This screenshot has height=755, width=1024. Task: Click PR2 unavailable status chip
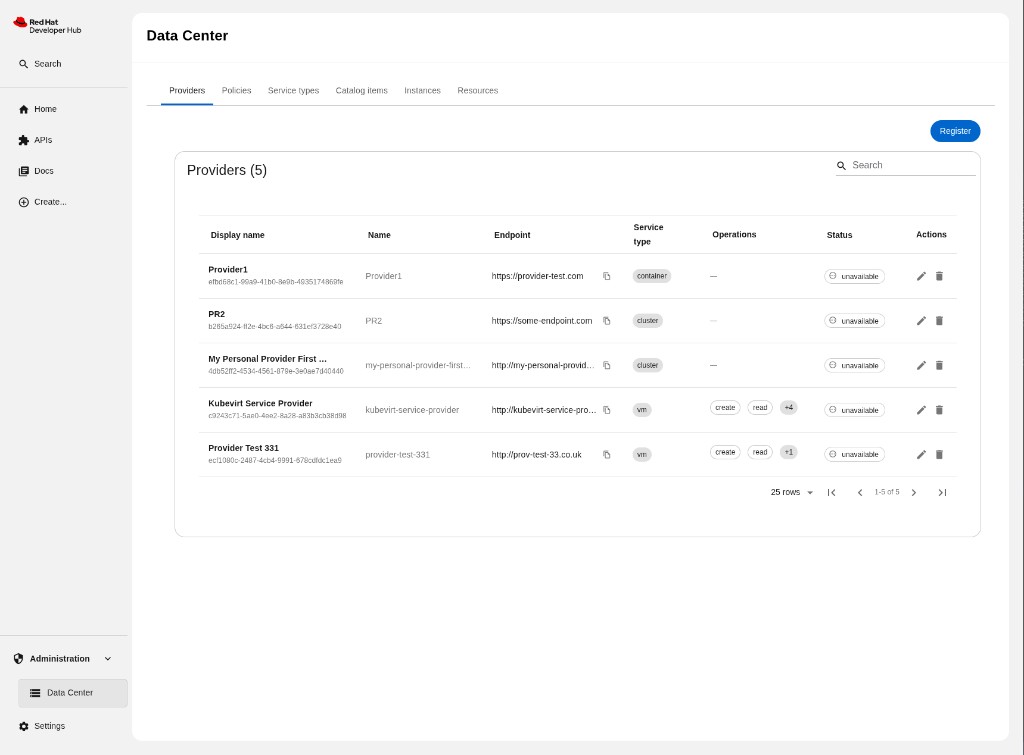[x=854, y=321]
